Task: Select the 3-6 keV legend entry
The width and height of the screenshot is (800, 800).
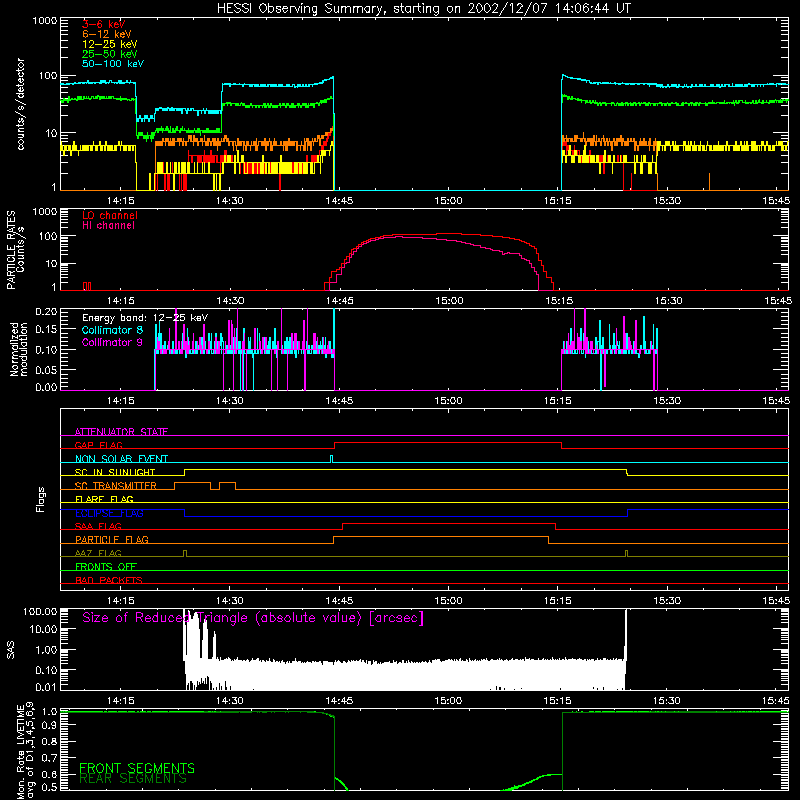Action: [104, 24]
